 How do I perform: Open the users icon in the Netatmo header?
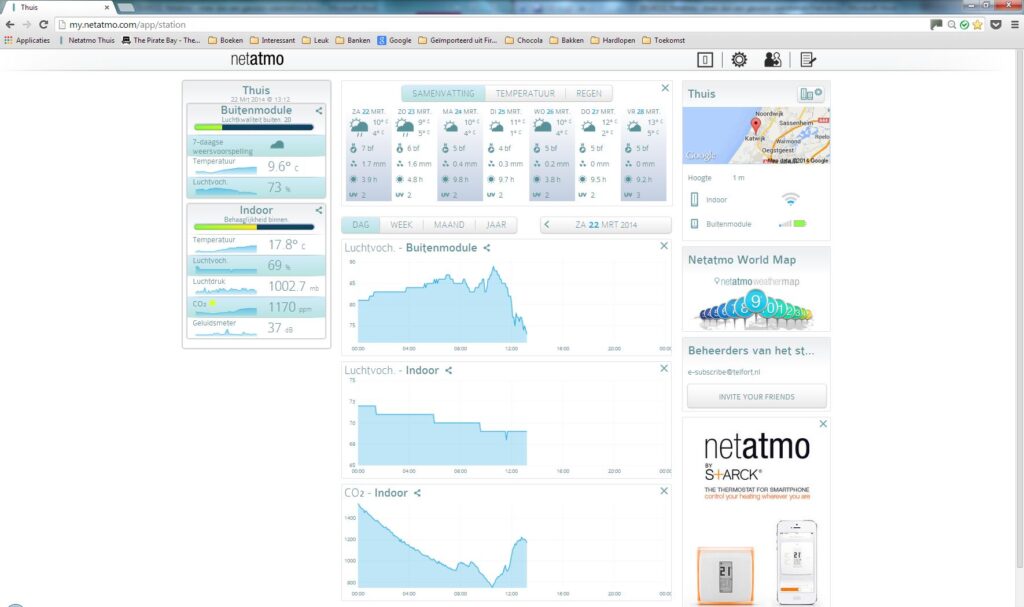[773, 60]
